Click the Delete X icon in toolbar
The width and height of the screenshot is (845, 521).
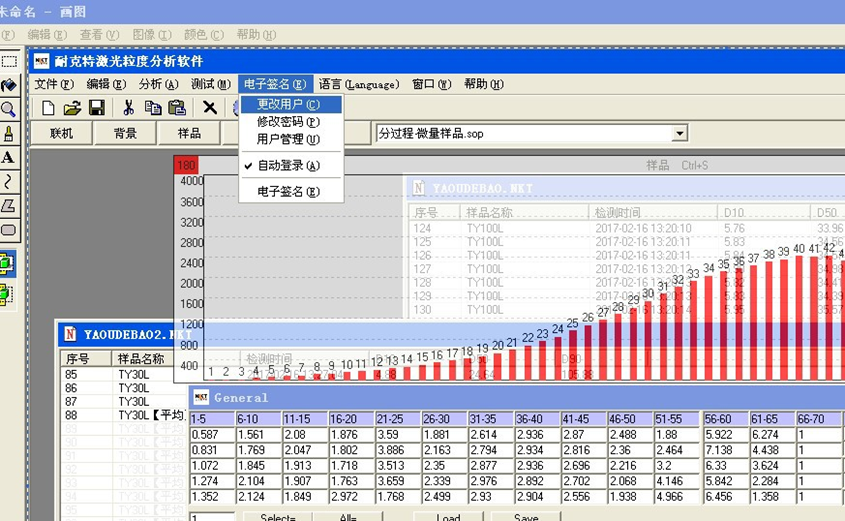tap(210, 108)
